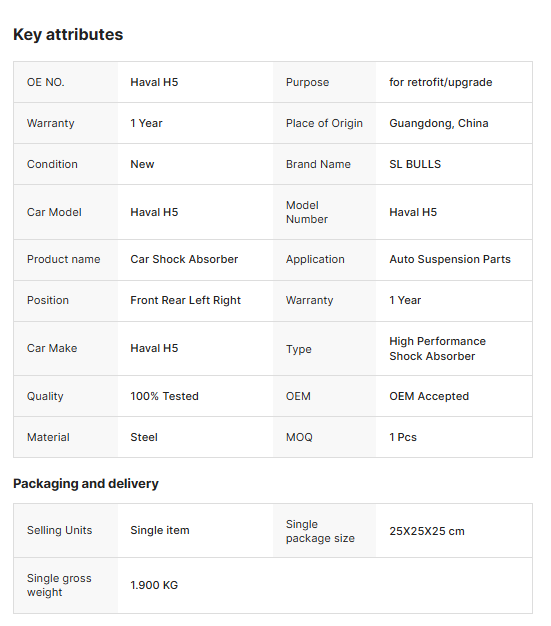Image resolution: width=551 pixels, height=626 pixels.
Task: Select the Model Number label cell
Action: pyautogui.click(x=324, y=212)
